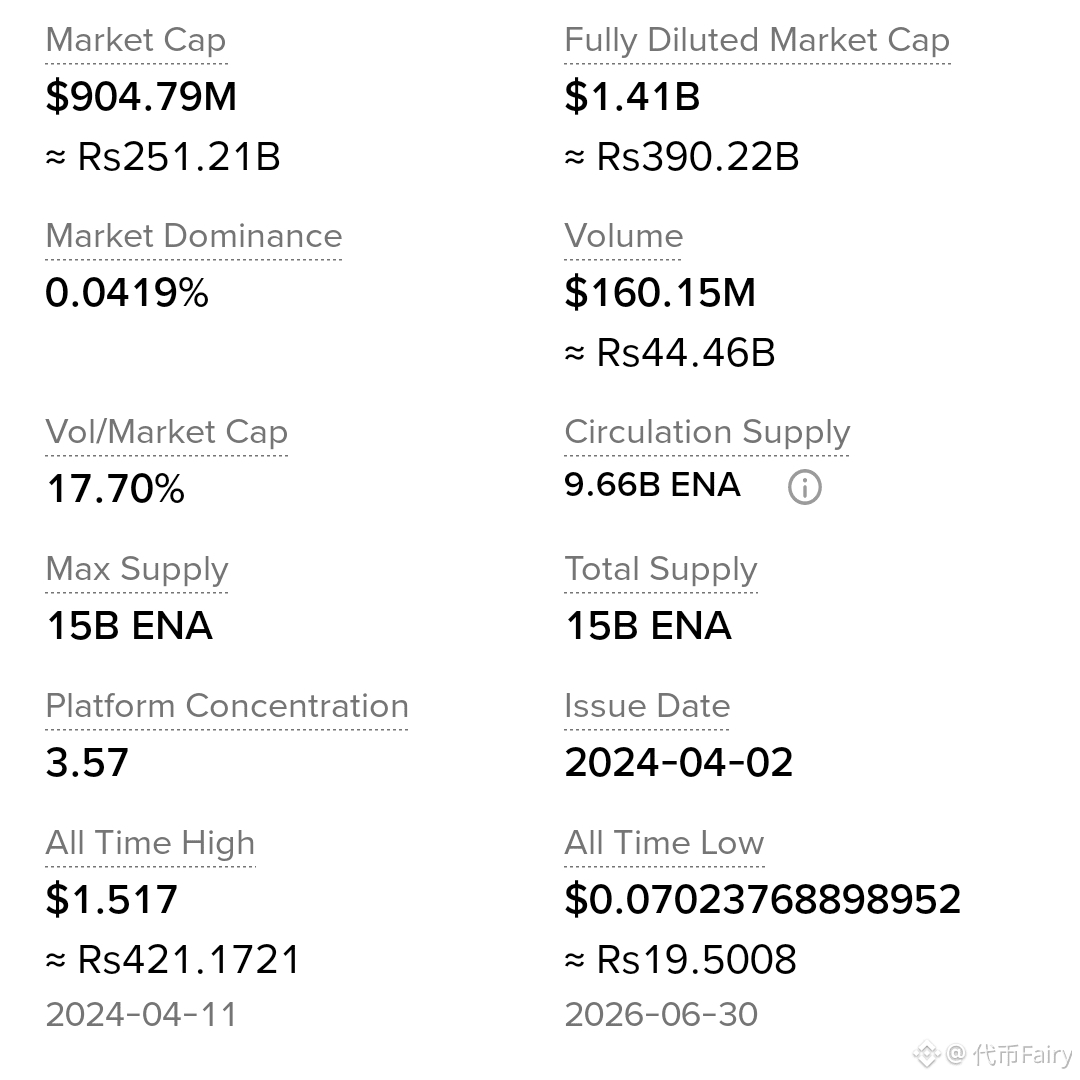This screenshot has width=1080, height=1080.
Task: Click the All Time Low label
Action: 664,843
